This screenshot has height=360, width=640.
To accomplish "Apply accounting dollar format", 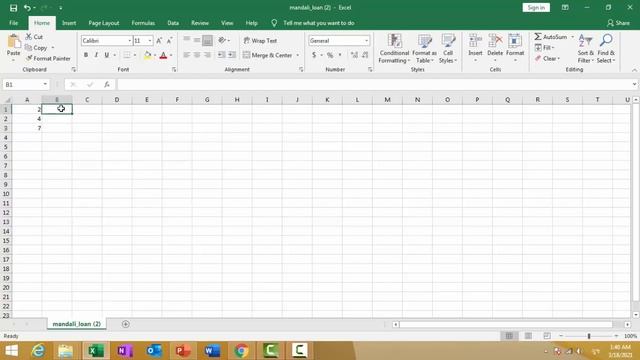I will (x=314, y=55).
